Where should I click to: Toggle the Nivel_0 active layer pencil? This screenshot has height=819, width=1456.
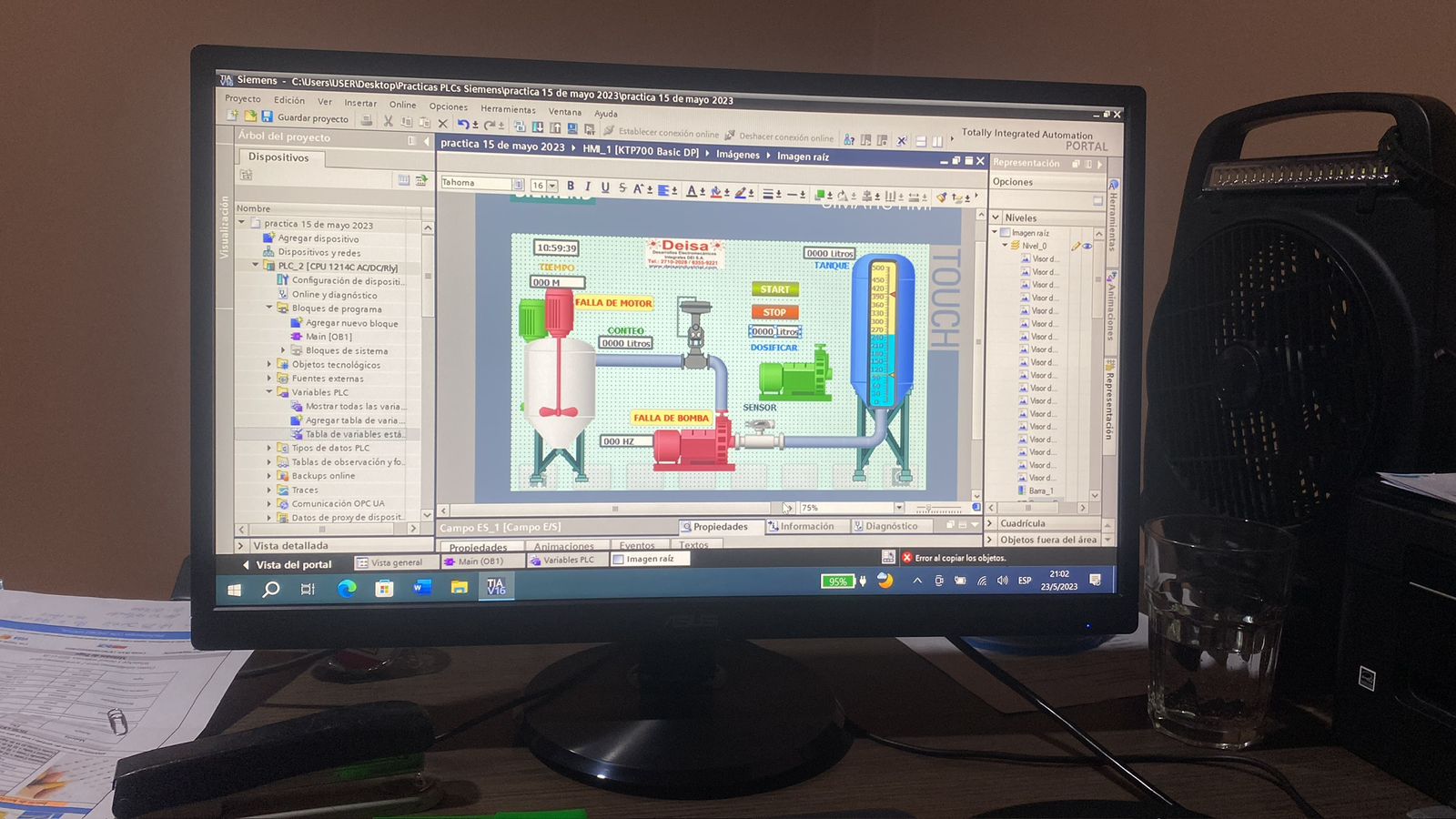(x=1076, y=246)
